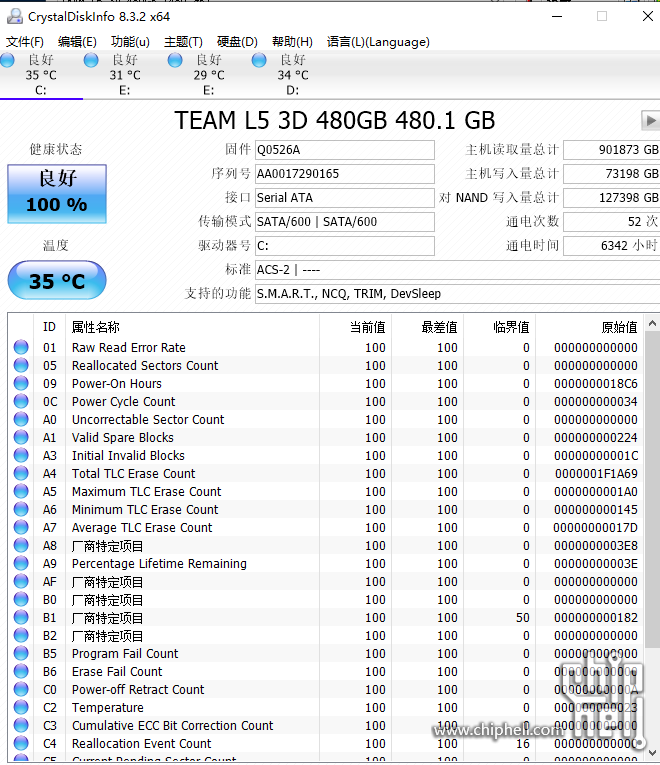Image resolution: width=660 pixels, height=765 pixels.
Task: Click the next disk arrow button
Action: point(650,120)
